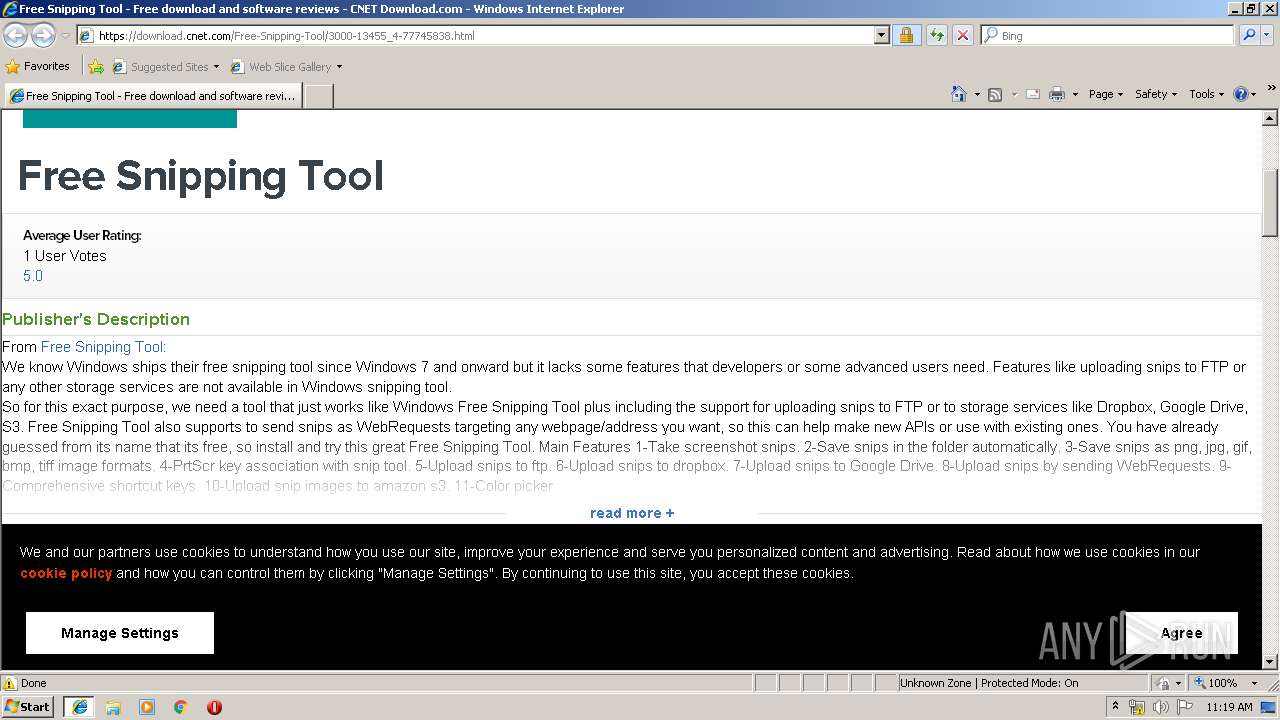
Task: Open a new blank tab
Action: pos(318,96)
